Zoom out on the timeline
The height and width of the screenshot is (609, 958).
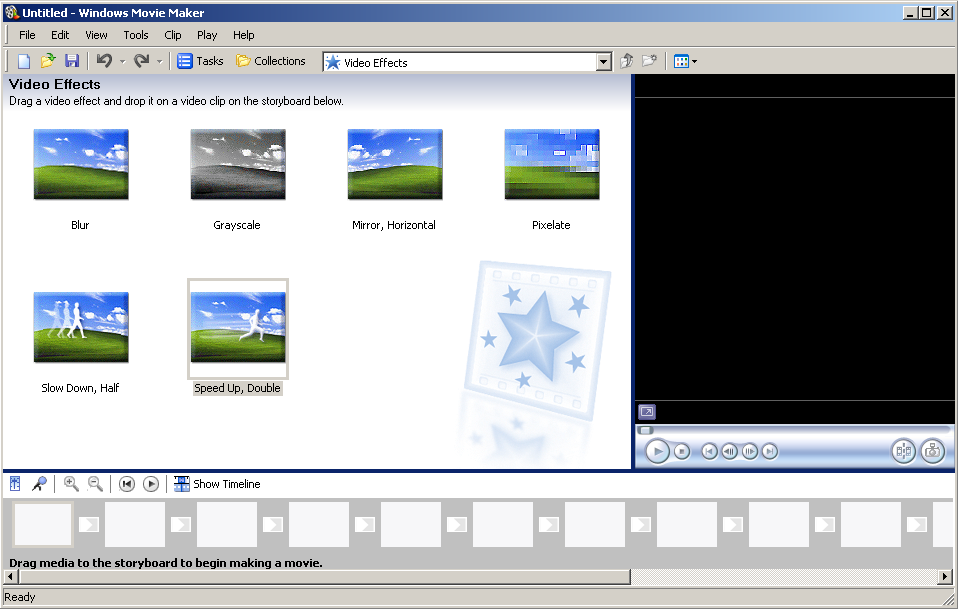(x=95, y=484)
